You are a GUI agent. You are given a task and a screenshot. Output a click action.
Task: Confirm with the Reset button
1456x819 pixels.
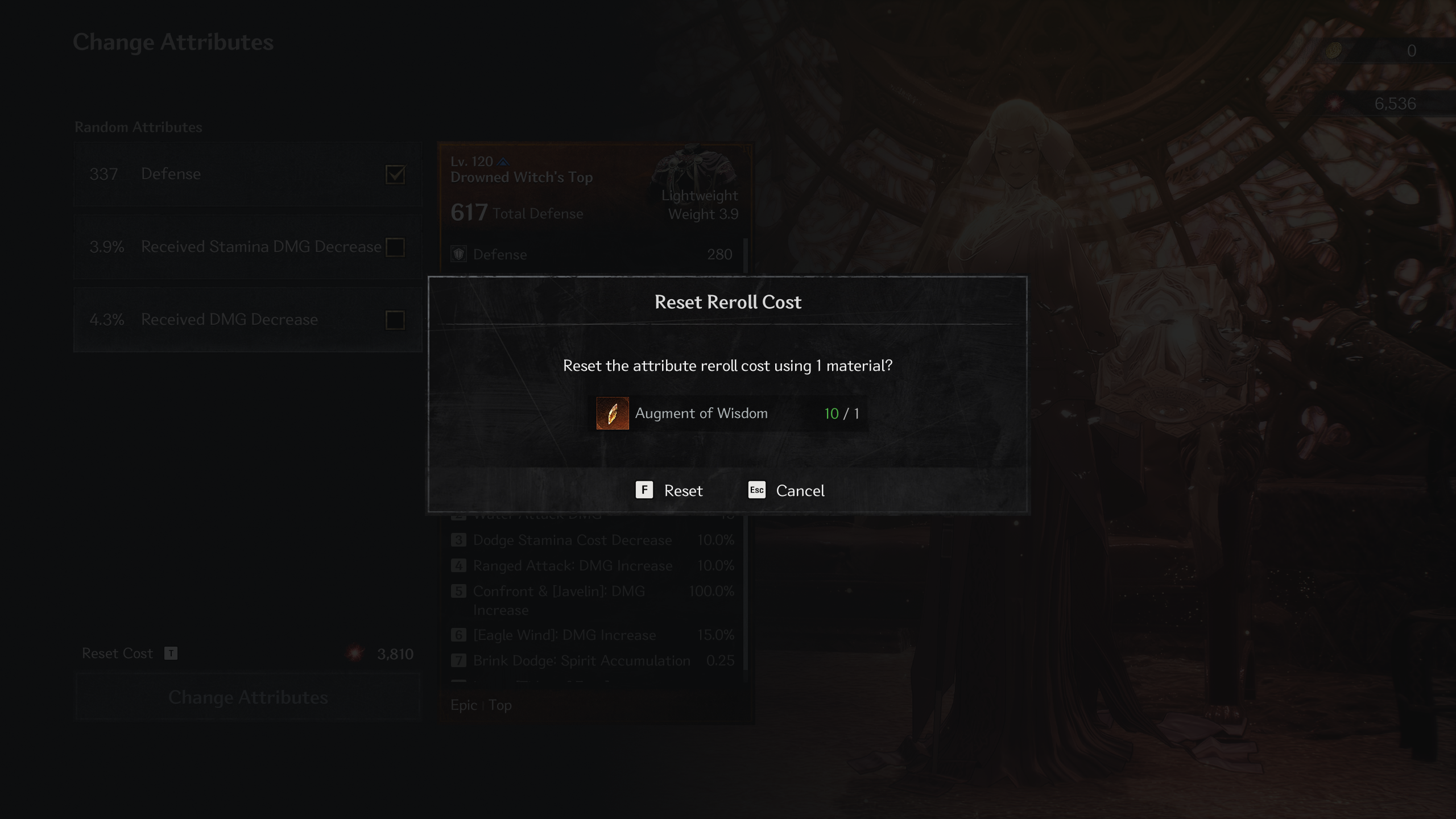(669, 490)
